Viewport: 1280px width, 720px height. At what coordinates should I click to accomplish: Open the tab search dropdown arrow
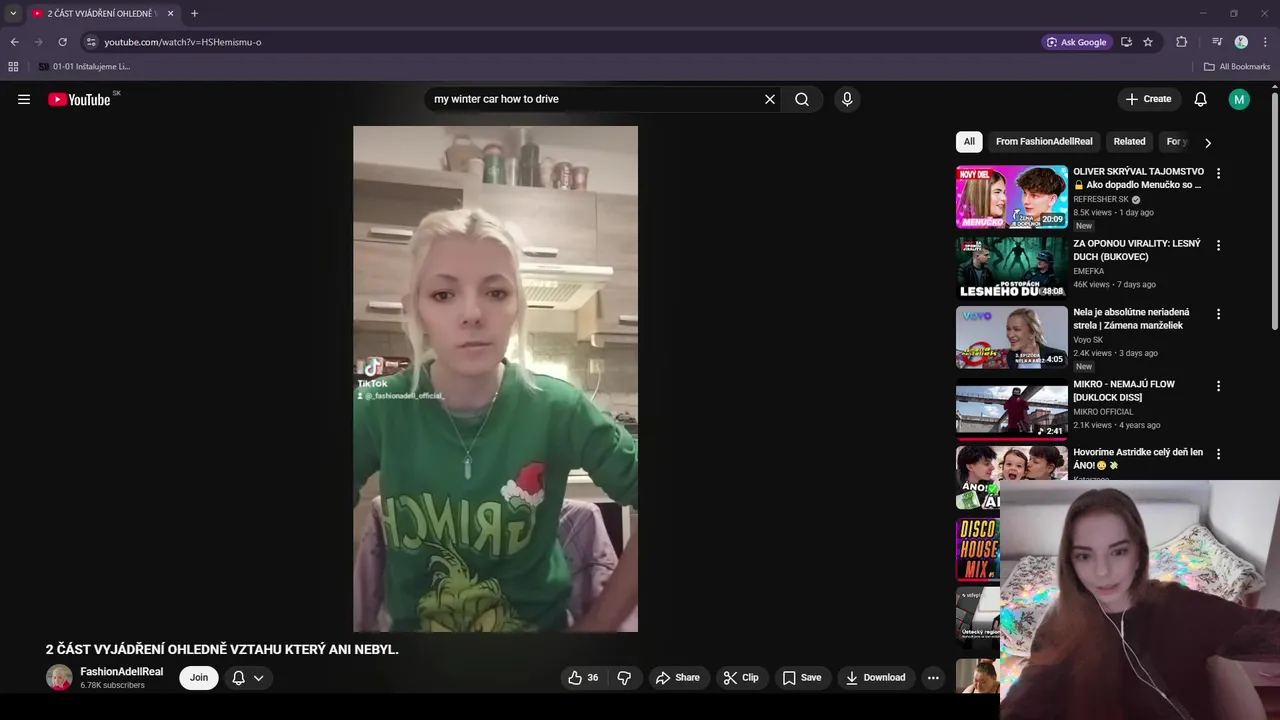pos(13,14)
